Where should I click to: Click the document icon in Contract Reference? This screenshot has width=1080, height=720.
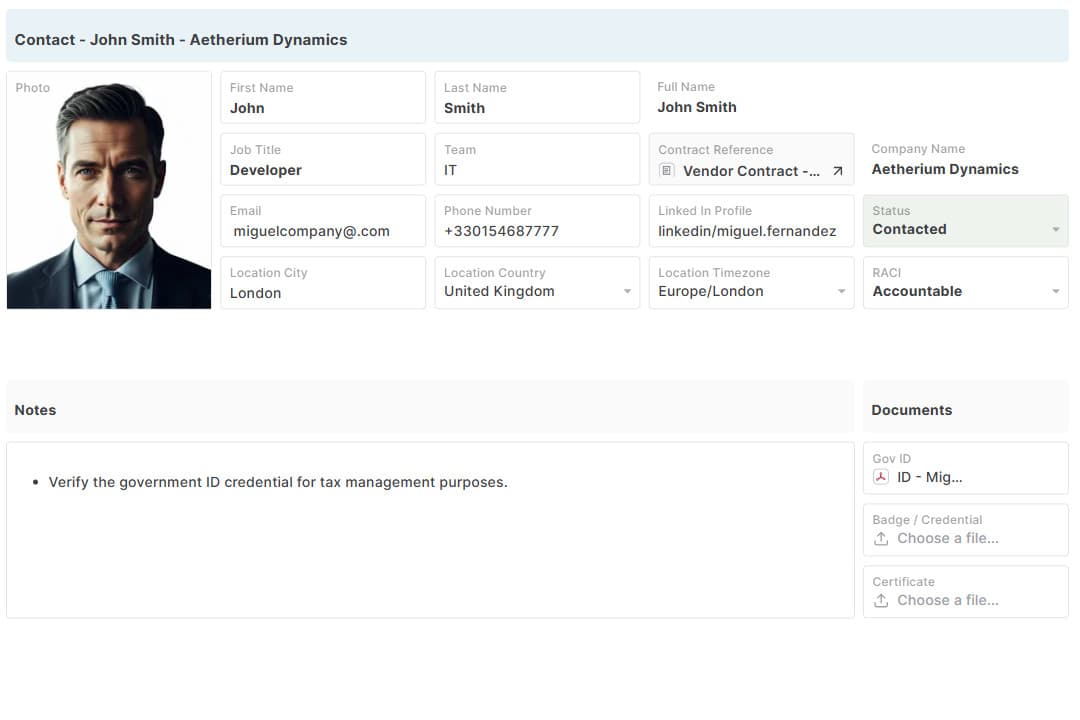(x=667, y=171)
